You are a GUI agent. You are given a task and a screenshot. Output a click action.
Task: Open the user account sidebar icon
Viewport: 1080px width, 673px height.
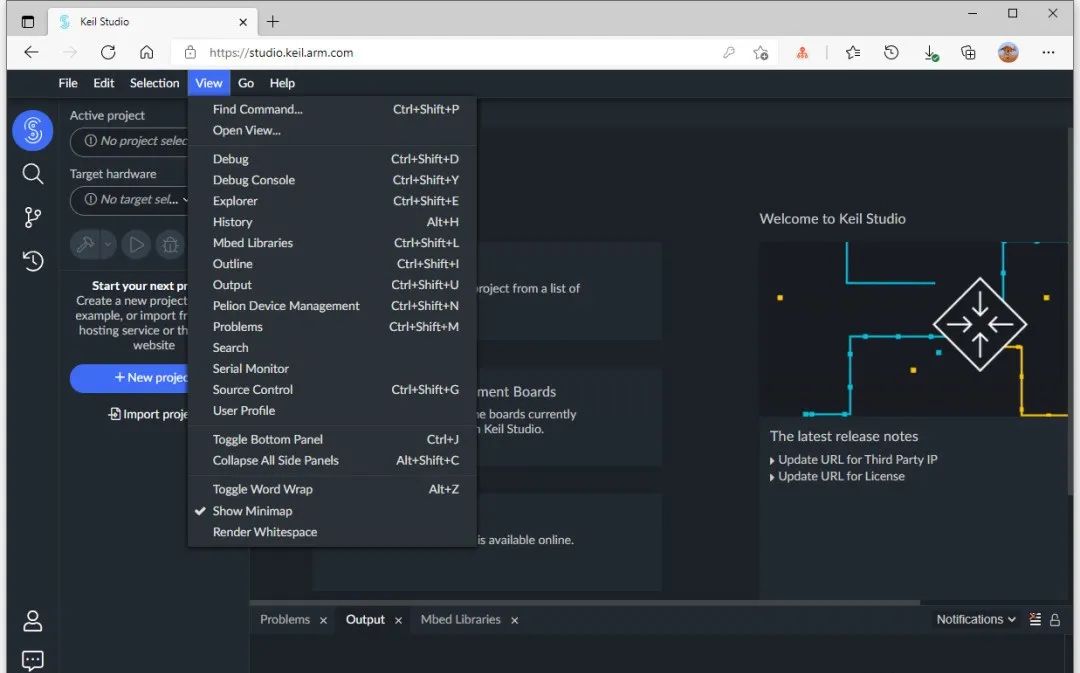(x=32, y=621)
